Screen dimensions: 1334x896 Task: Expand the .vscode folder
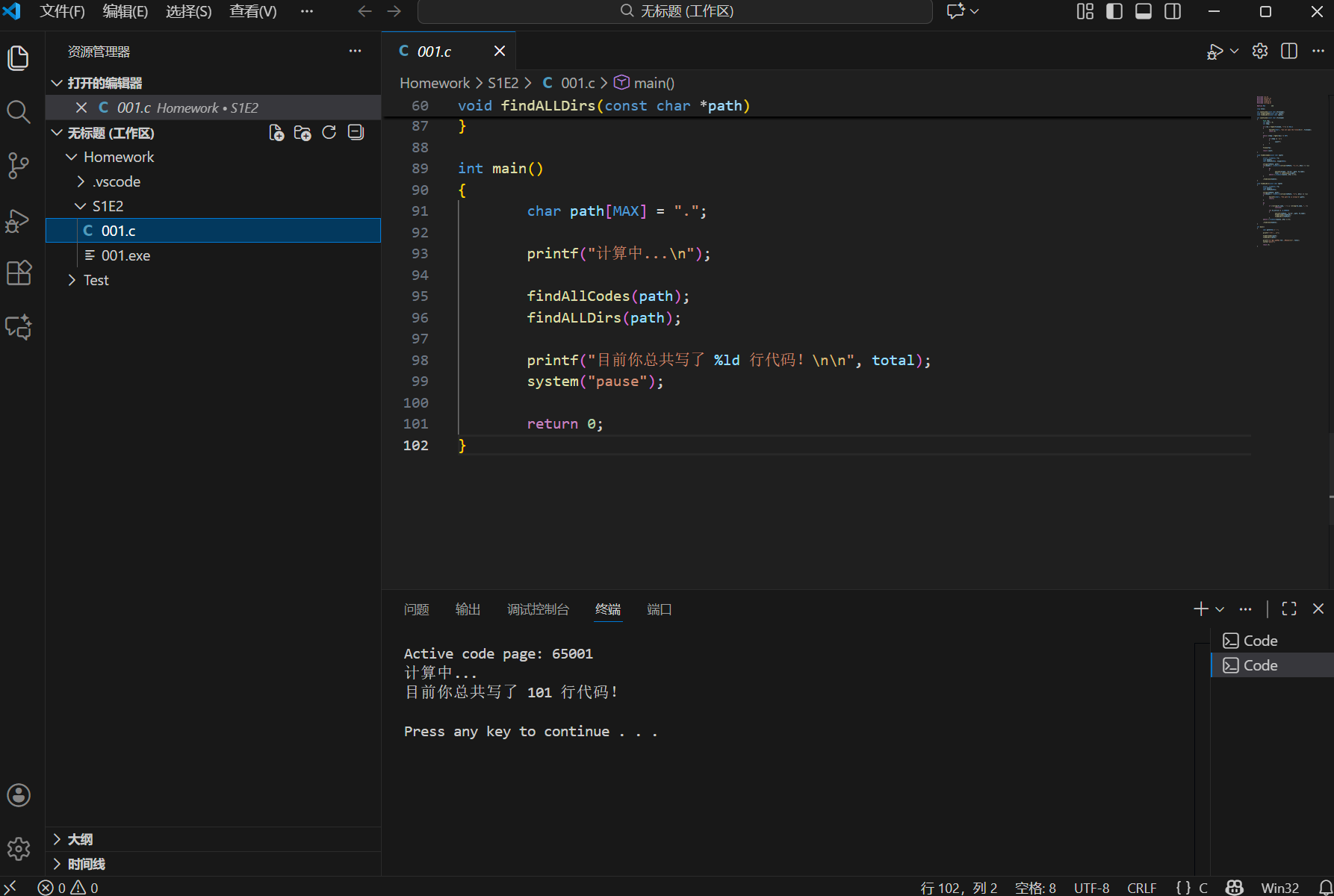(x=117, y=181)
